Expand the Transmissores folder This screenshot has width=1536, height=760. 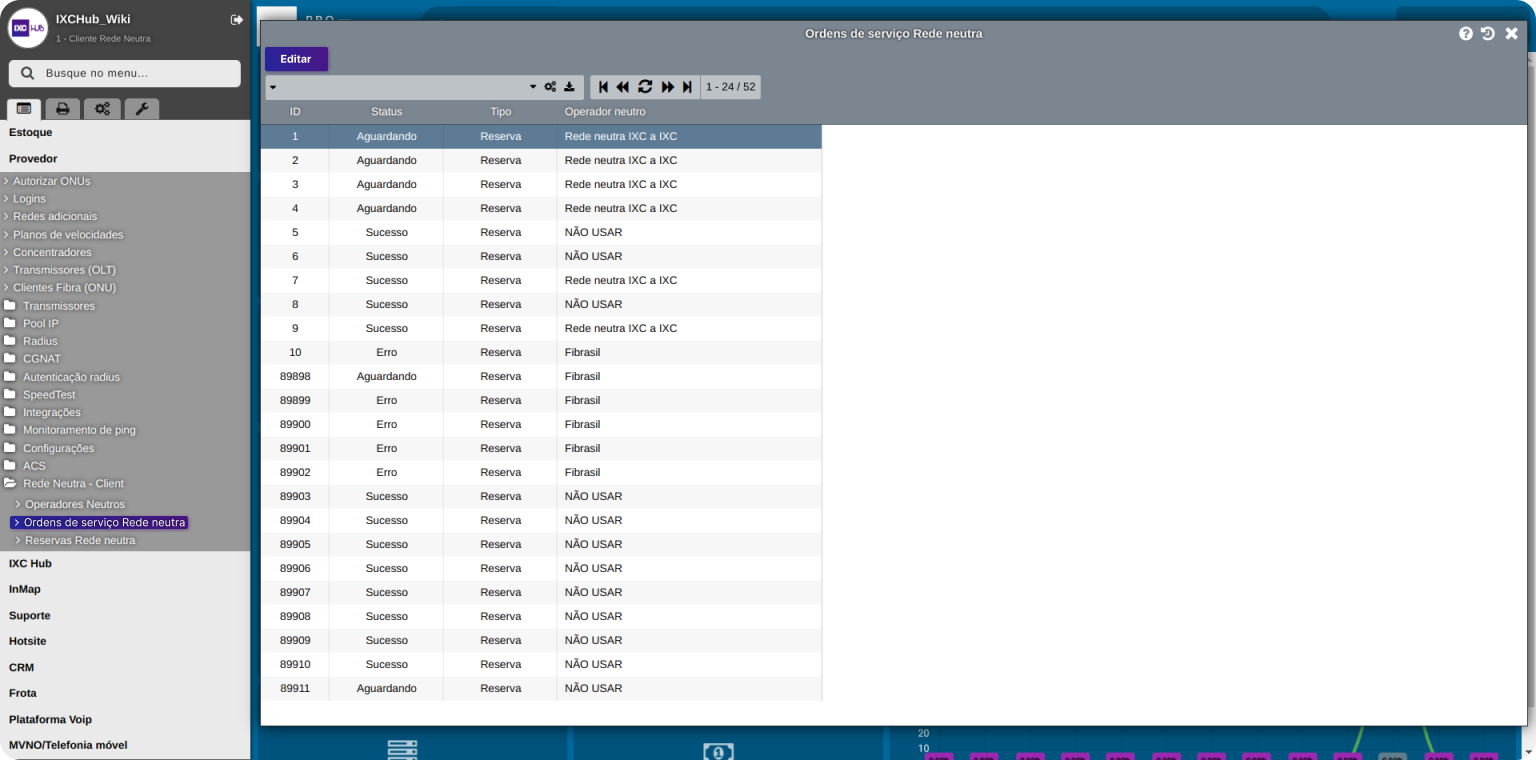[x=59, y=306]
